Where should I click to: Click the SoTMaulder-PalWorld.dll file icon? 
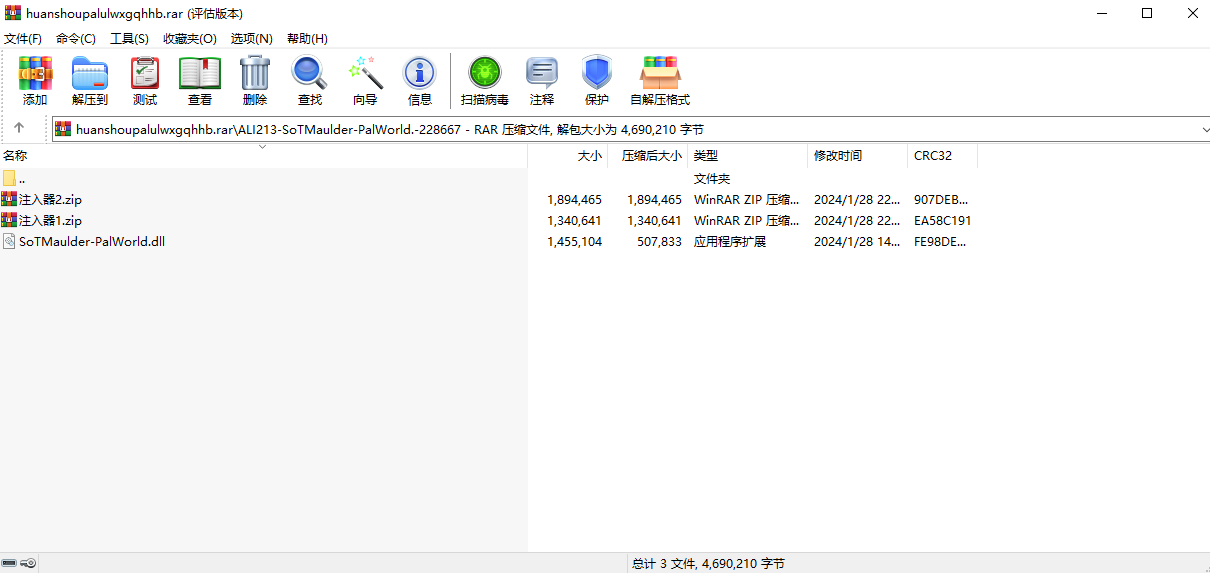9,241
